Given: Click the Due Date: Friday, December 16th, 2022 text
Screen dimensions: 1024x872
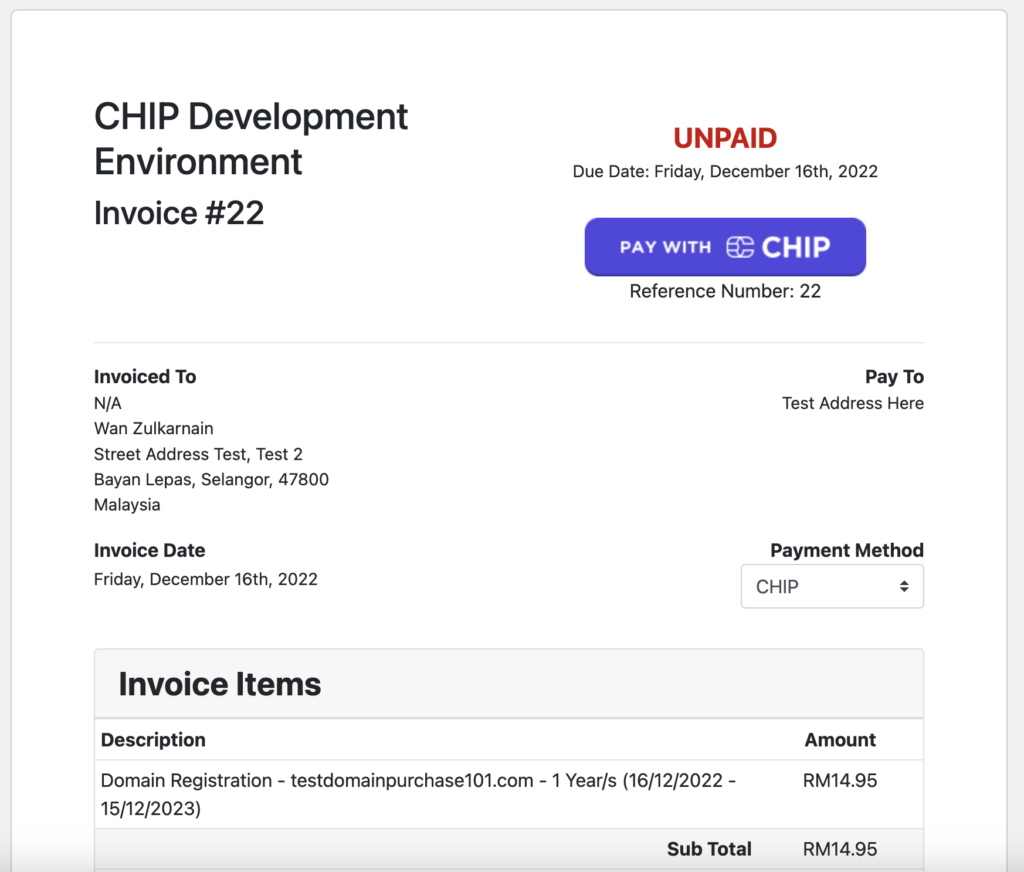Looking at the screenshot, I should [725, 171].
